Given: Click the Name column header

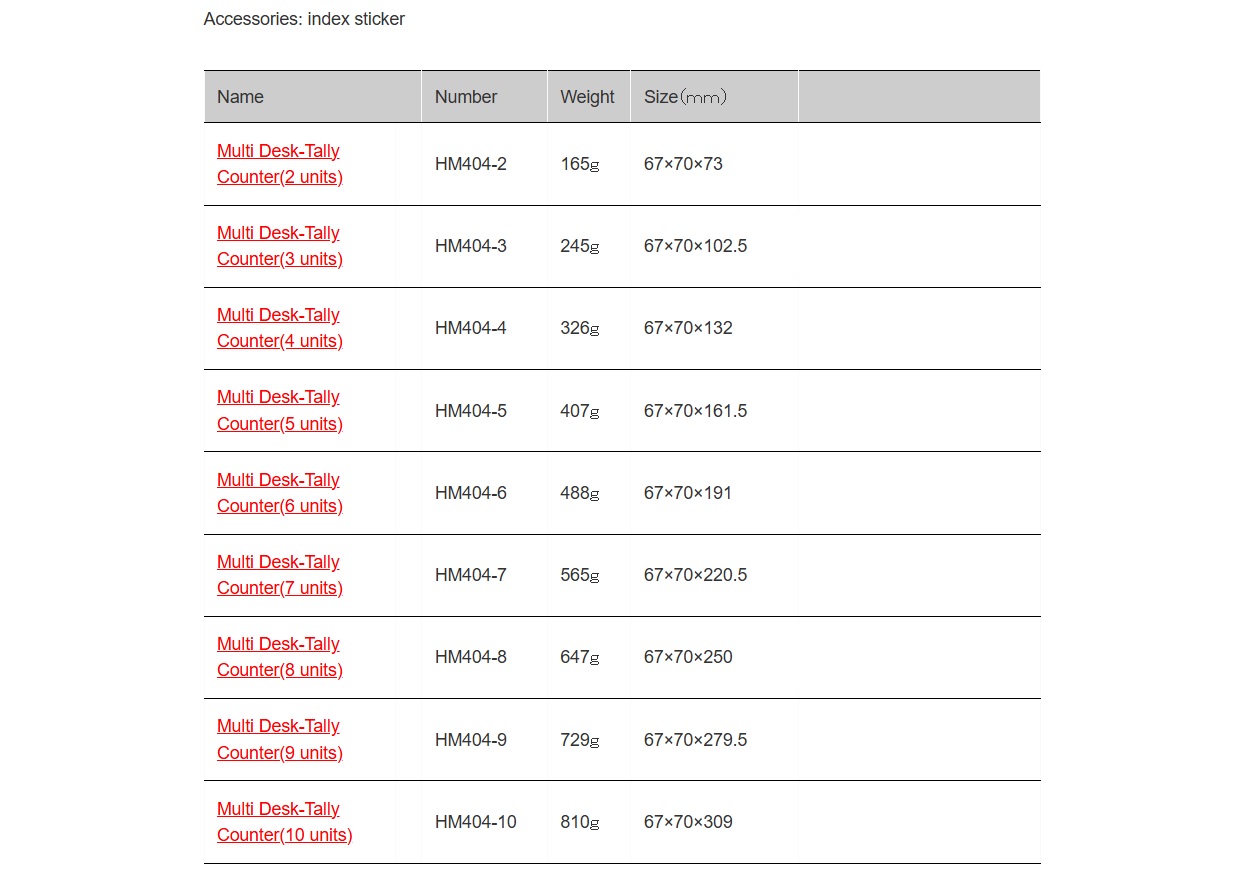Looking at the screenshot, I should click(x=313, y=97).
